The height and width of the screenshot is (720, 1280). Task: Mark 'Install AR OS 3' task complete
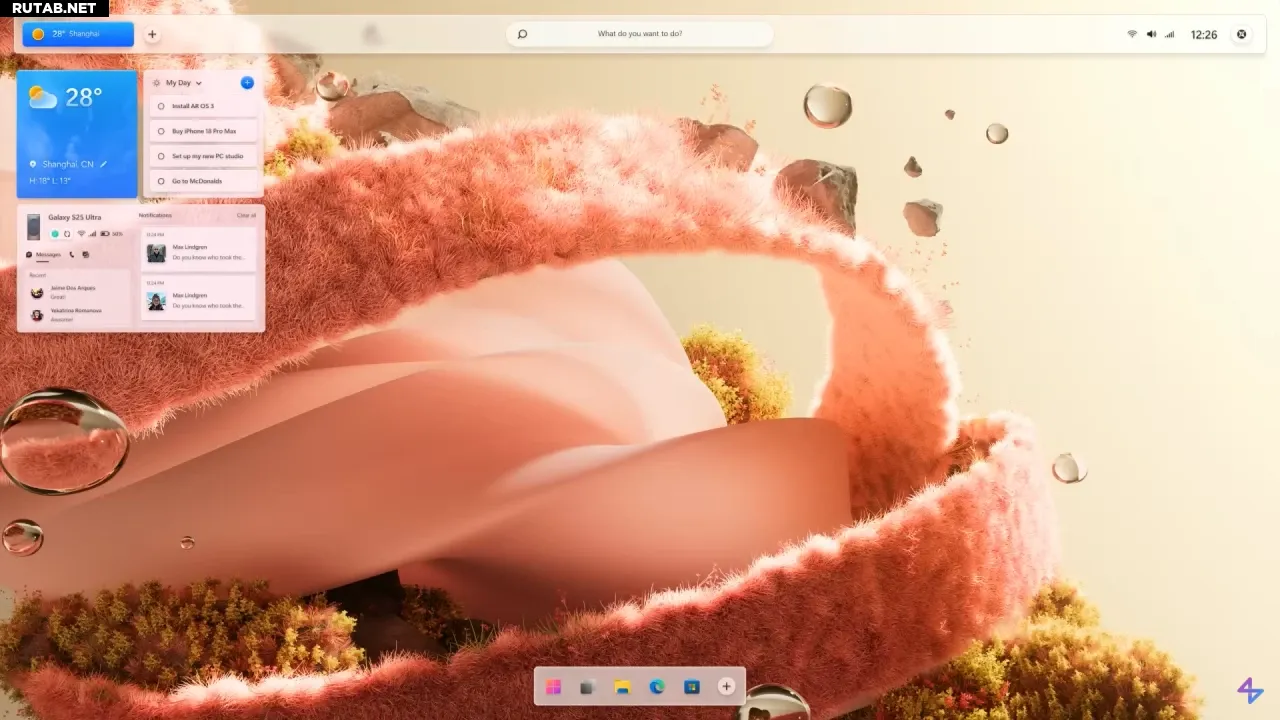(x=161, y=106)
